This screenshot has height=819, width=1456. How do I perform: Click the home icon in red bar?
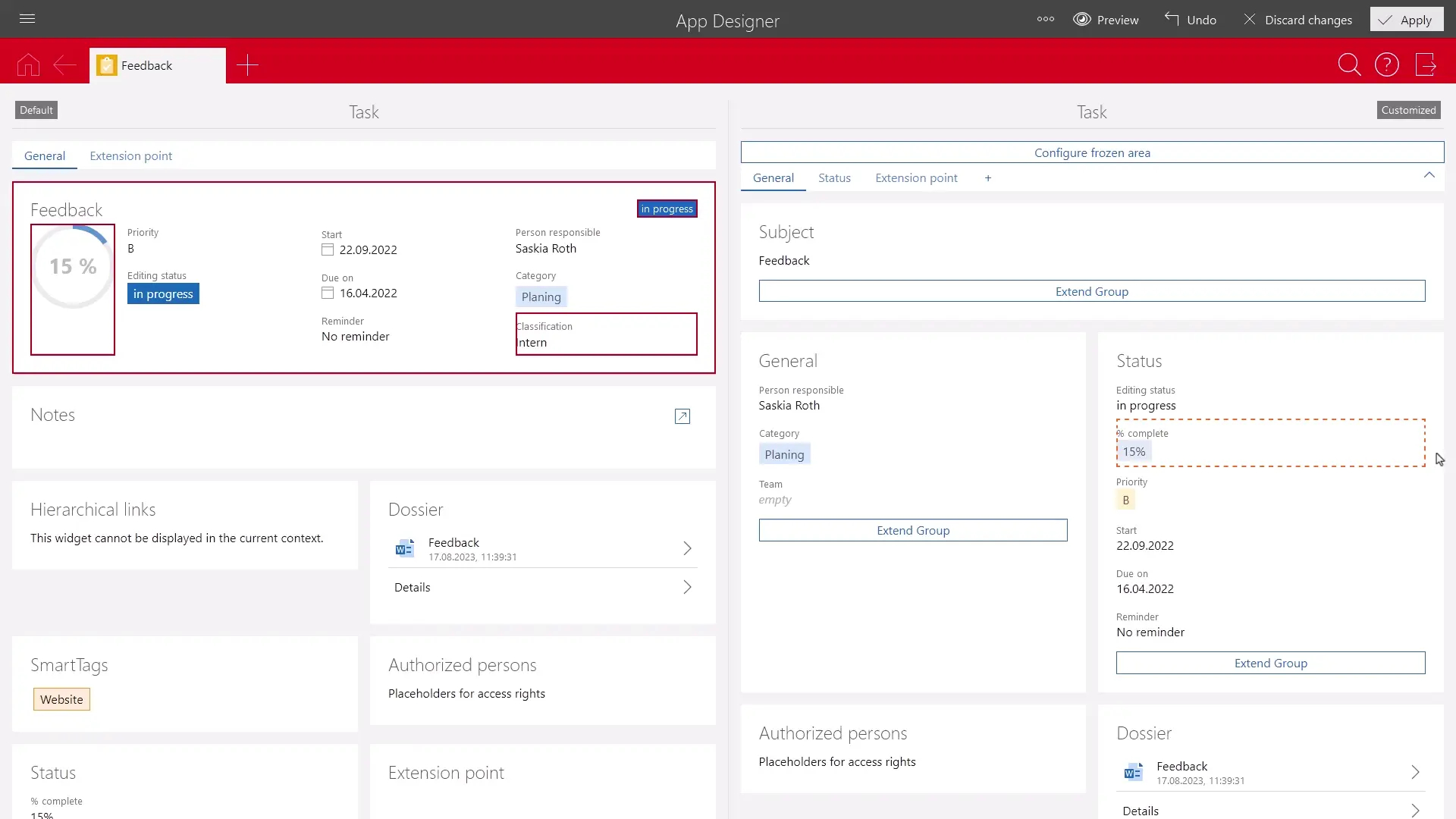(x=28, y=65)
